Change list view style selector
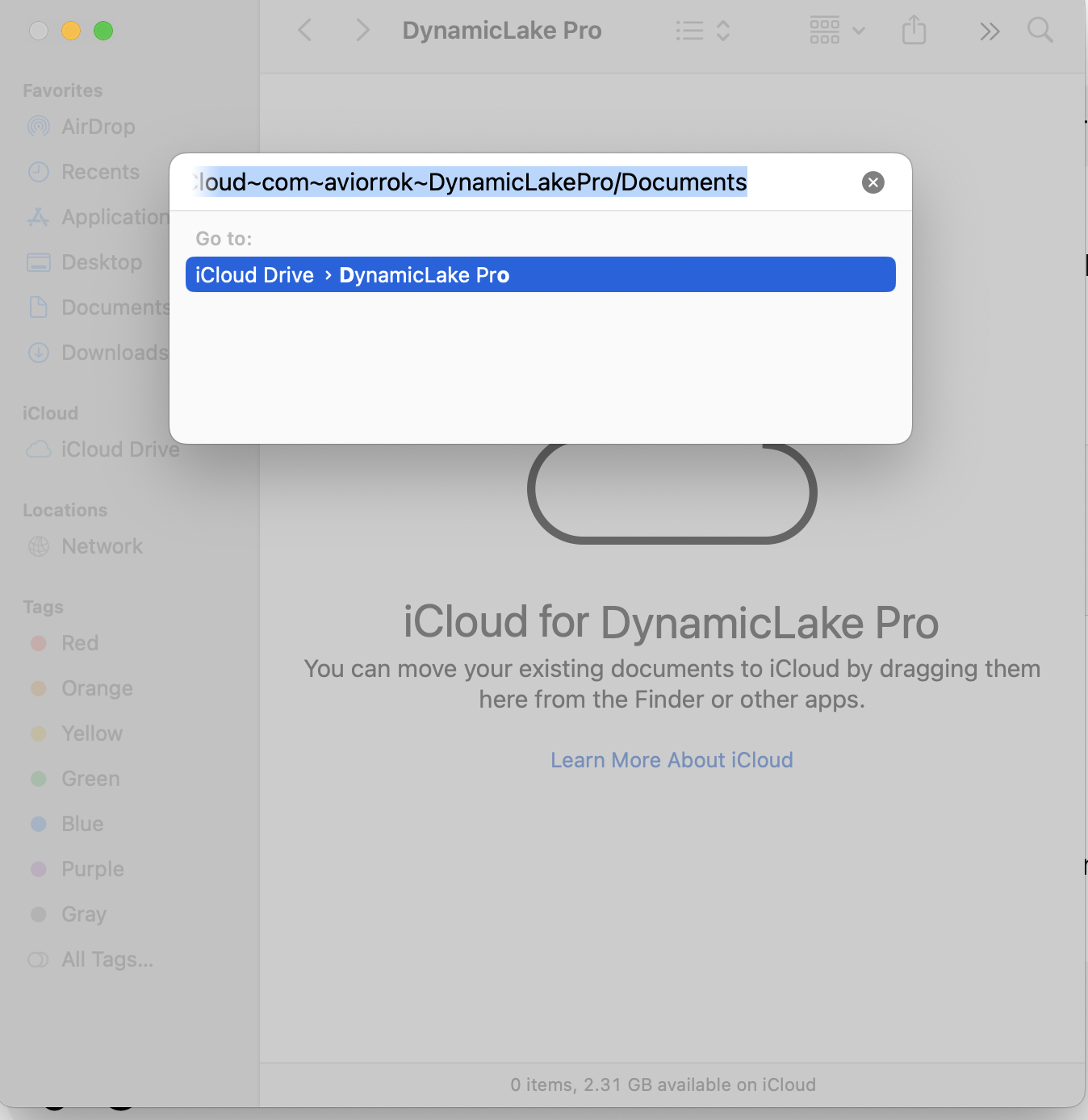1088x1120 pixels. [703, 31]
